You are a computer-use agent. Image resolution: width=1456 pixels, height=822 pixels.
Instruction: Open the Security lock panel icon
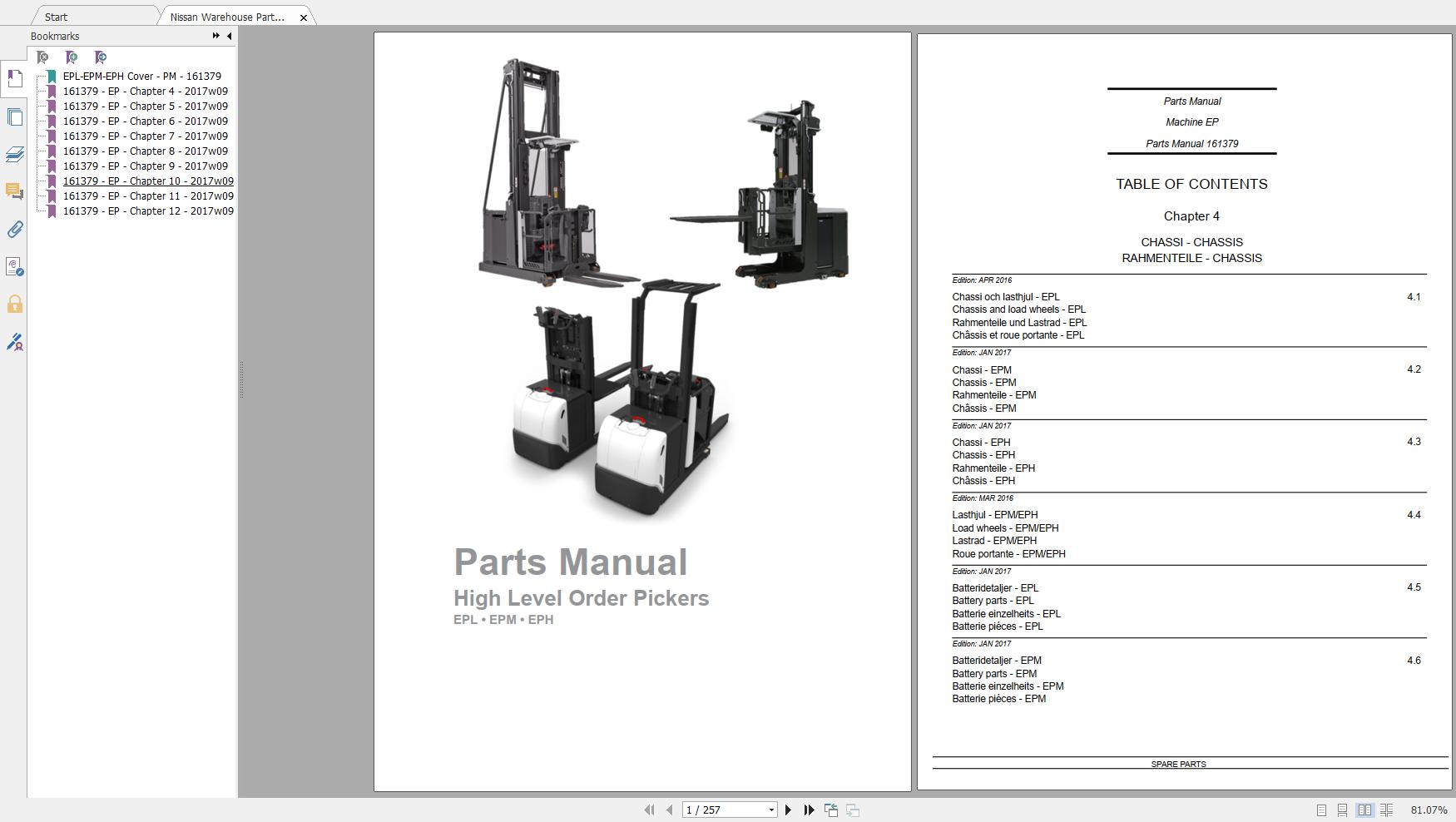point(14,304)
